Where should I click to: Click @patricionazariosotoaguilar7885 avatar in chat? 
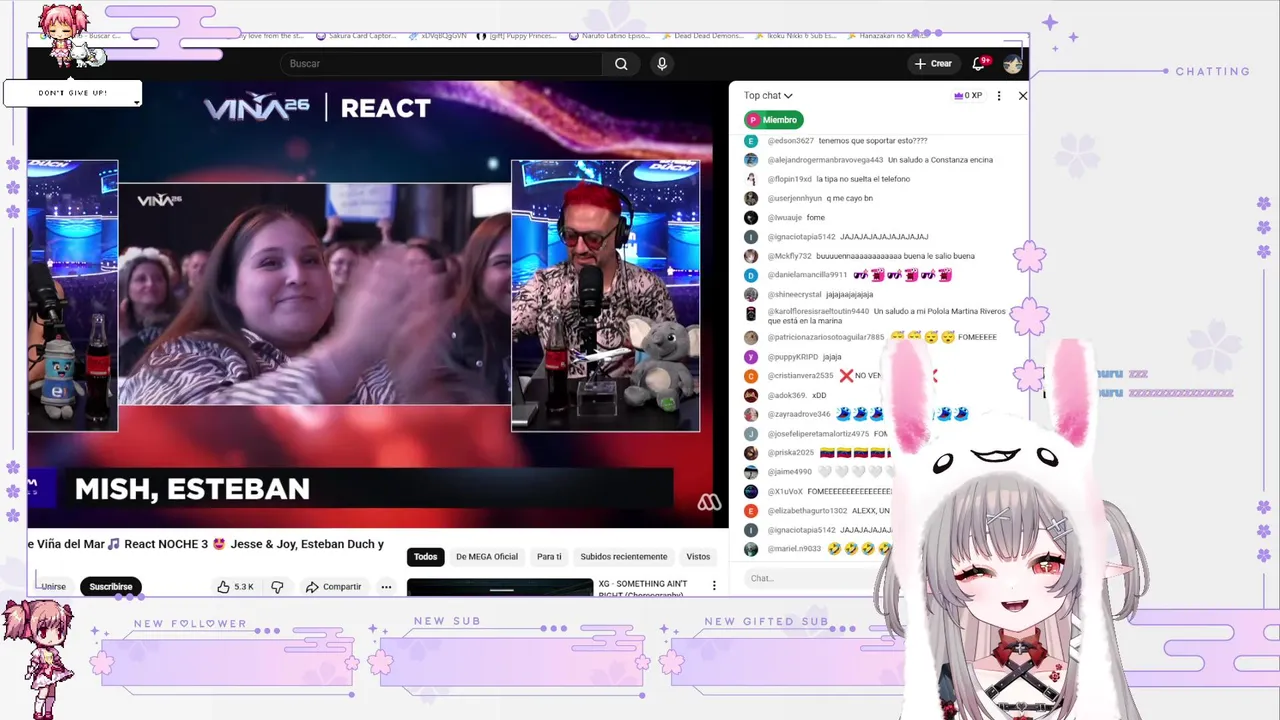click(x=751, y=337)
